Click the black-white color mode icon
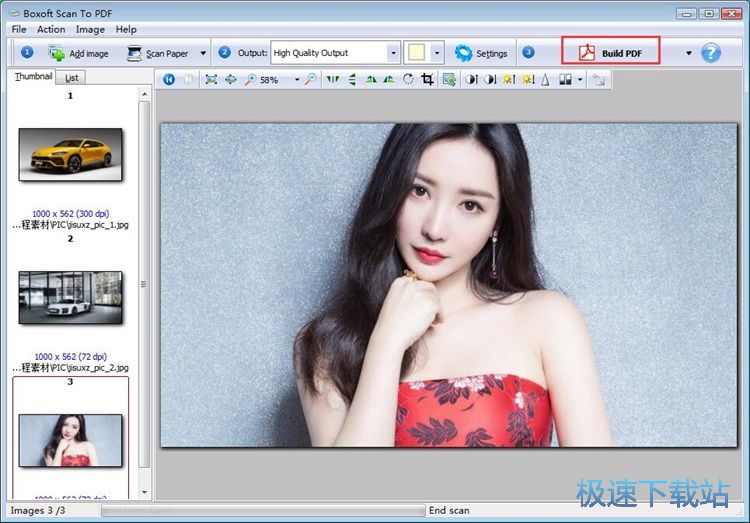750x523 pixels. 565,79
